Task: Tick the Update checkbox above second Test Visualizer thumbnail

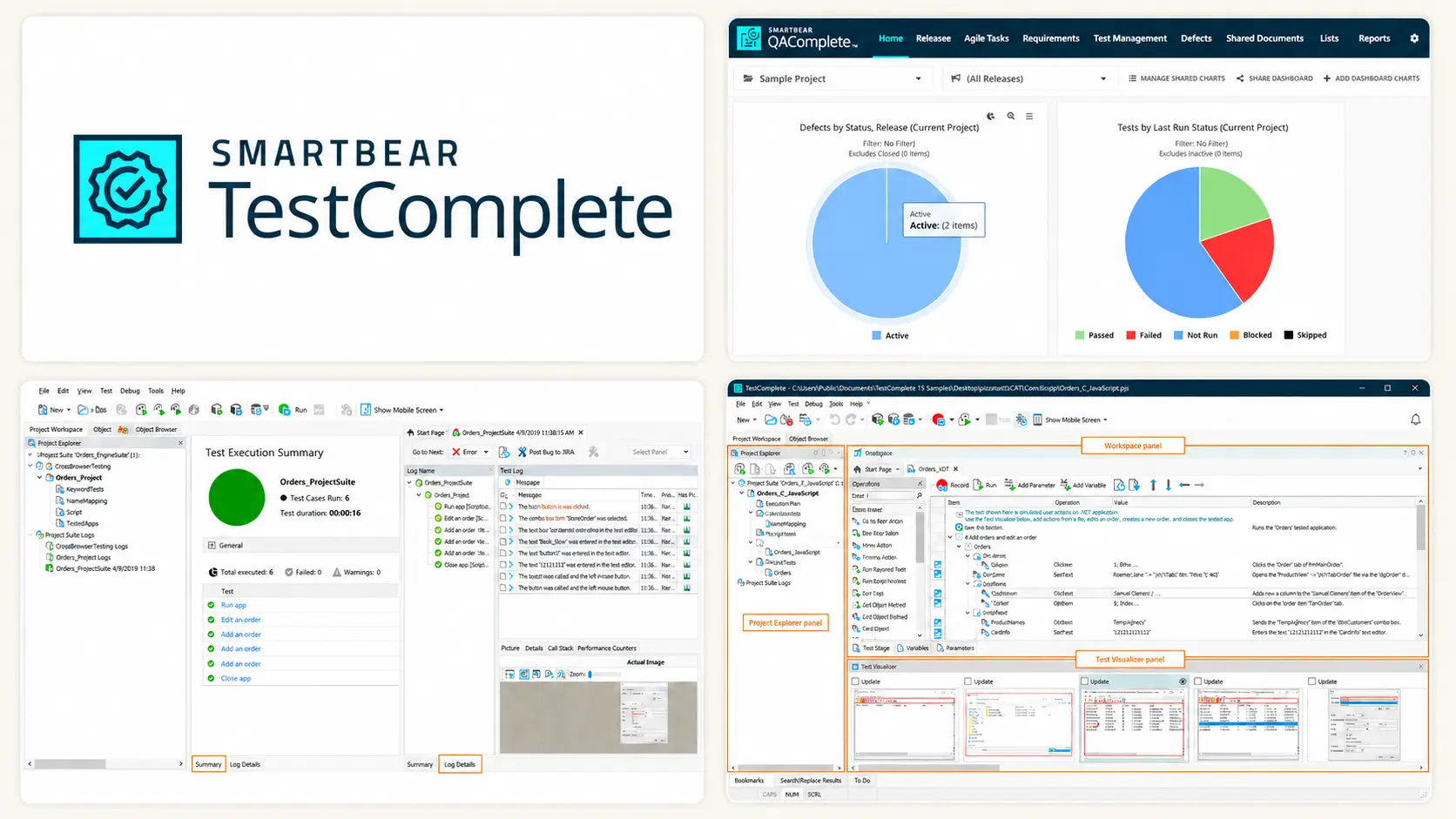Action: click(x=968, y=681)
